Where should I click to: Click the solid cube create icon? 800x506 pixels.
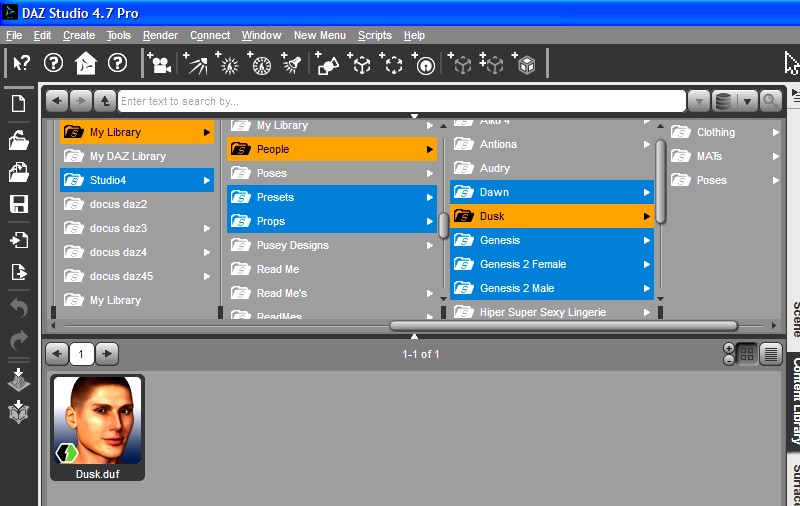pyautogui.click(x=525, y=63)
